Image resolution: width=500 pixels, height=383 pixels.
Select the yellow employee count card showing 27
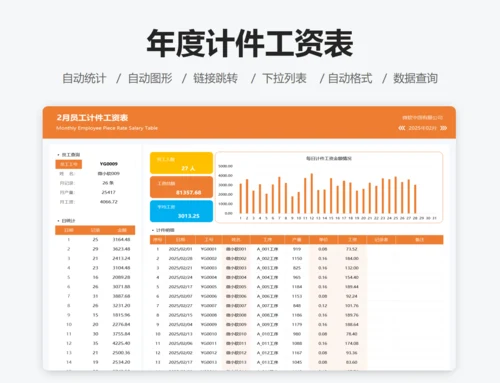[181, 163]
